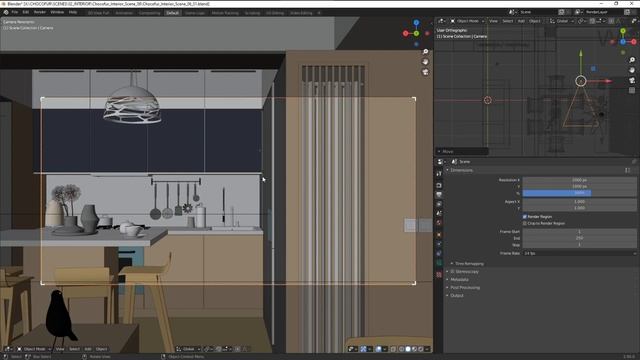Open the Object properties tab icon

click(439, 235)
